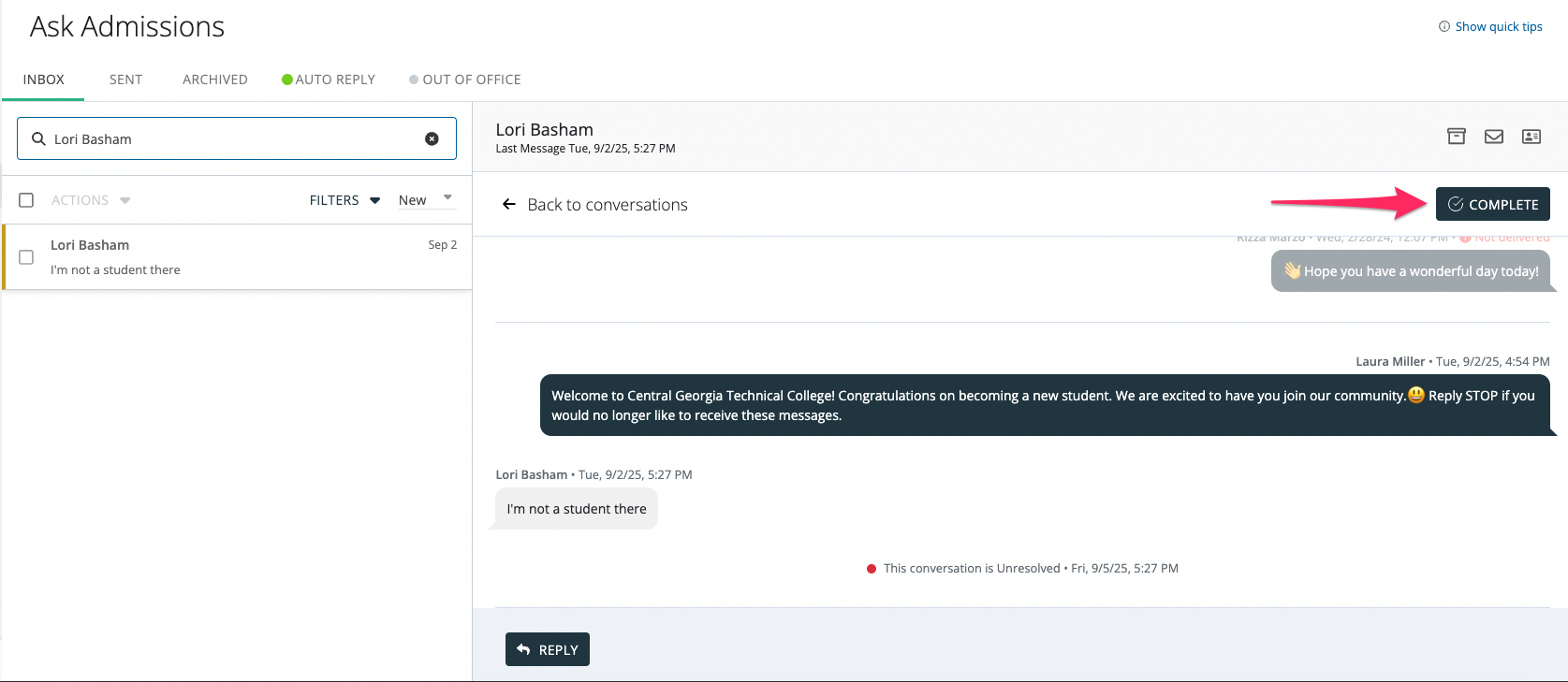Open the Archived tab
This screenshot has width=1568, height=682.
point(215,80)
